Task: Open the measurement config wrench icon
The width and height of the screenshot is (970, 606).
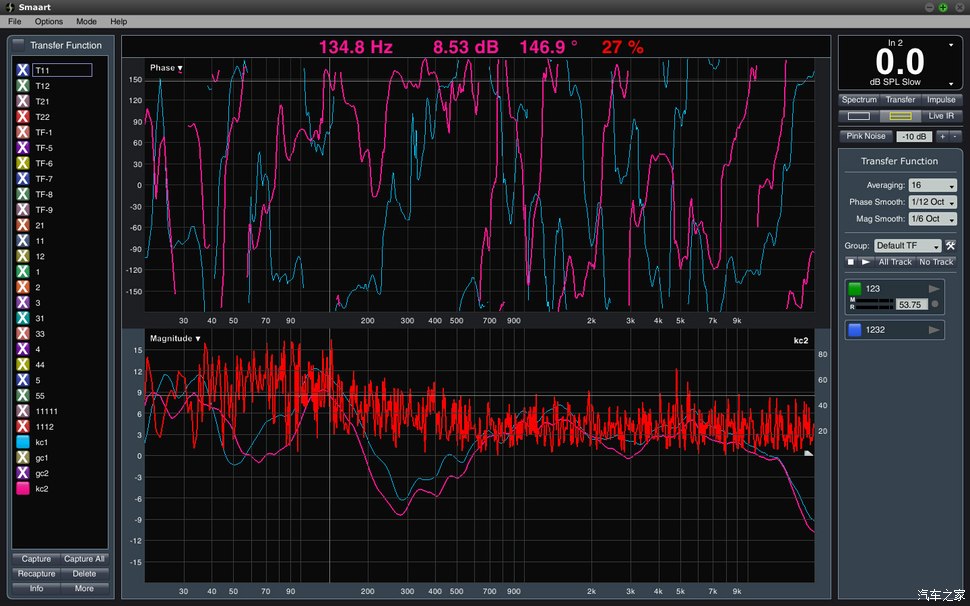Action: pos(950,245)
